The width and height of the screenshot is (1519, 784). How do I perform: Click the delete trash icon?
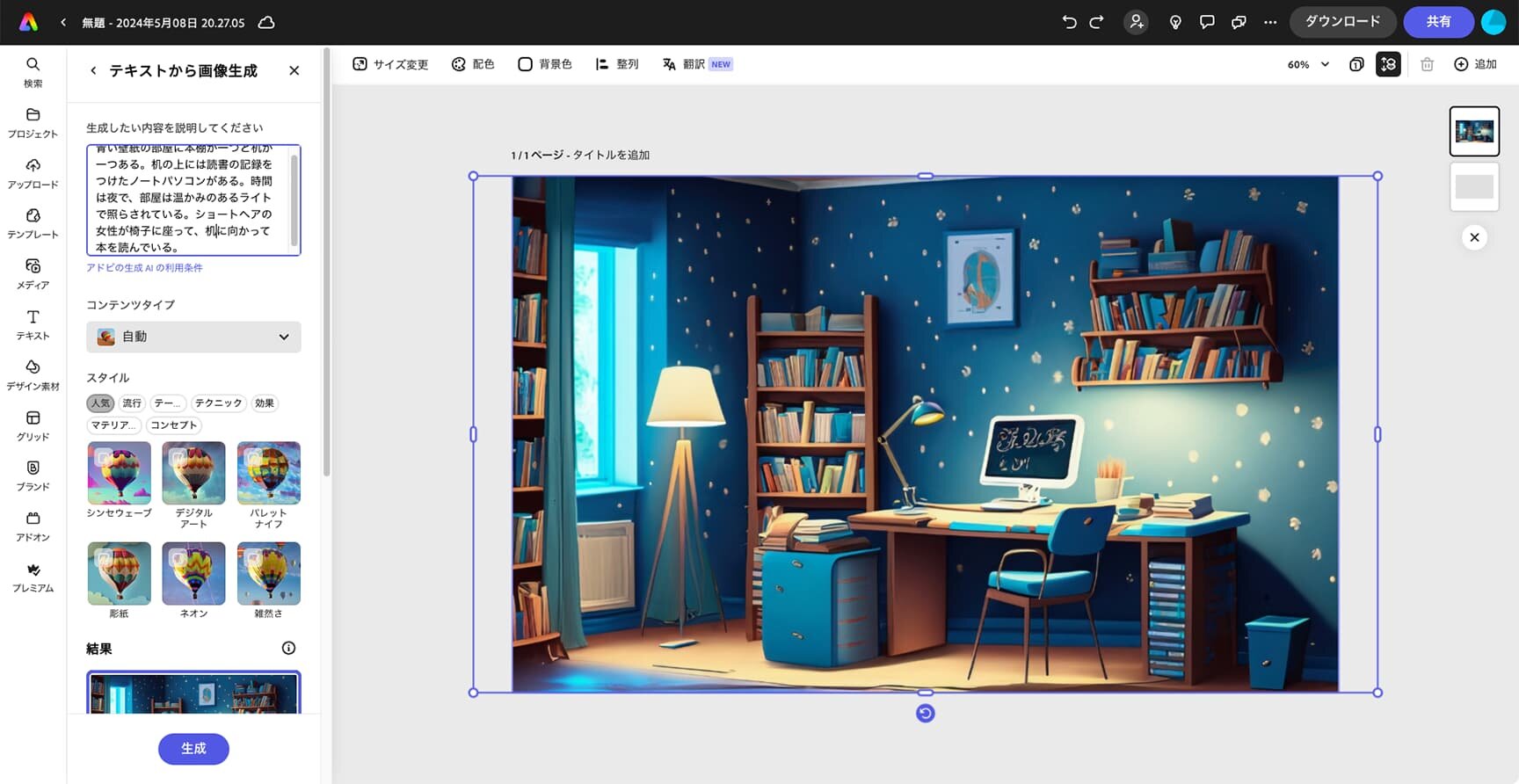(1427, 64)
